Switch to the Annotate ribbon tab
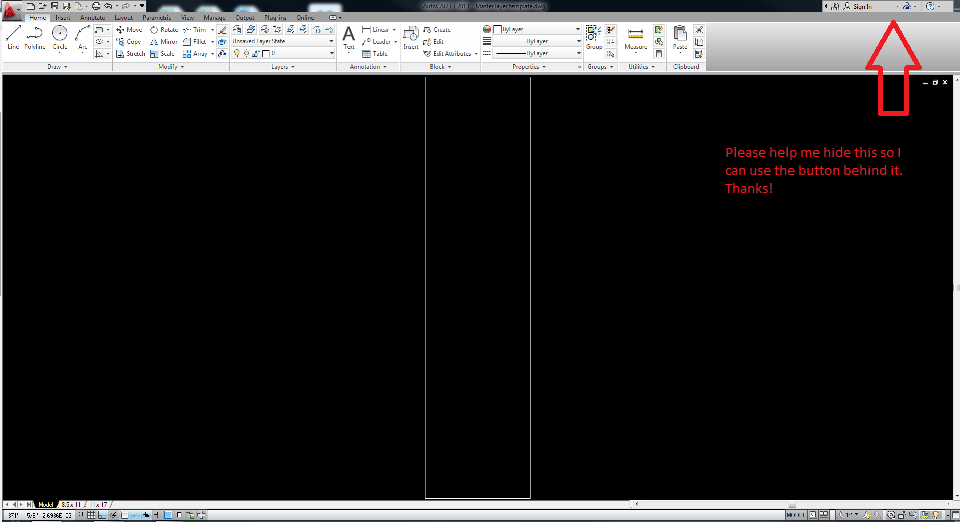Screen dimensions: 960x522 point(92,18)
